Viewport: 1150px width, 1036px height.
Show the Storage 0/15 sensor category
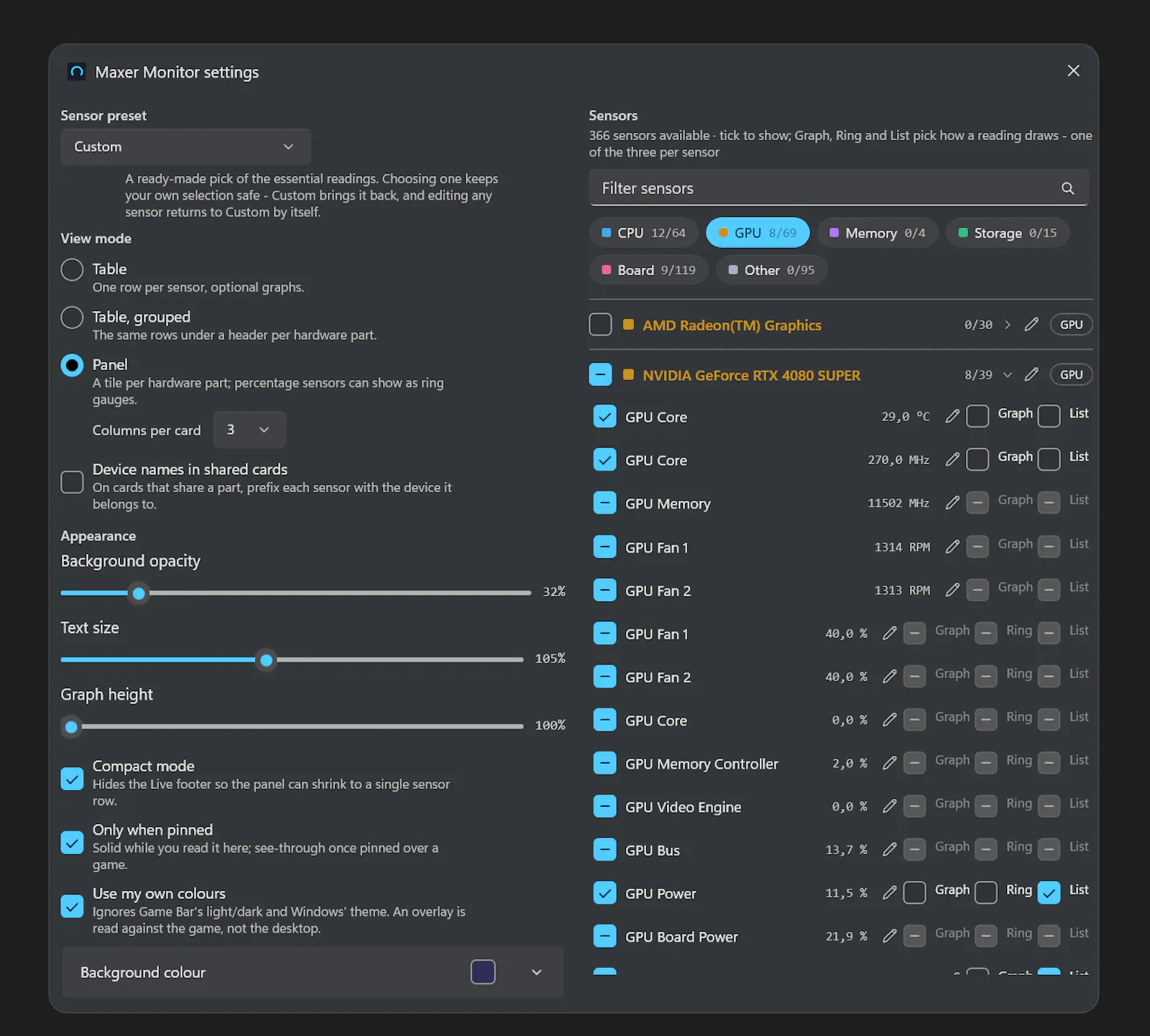[x=1008, y=233]
